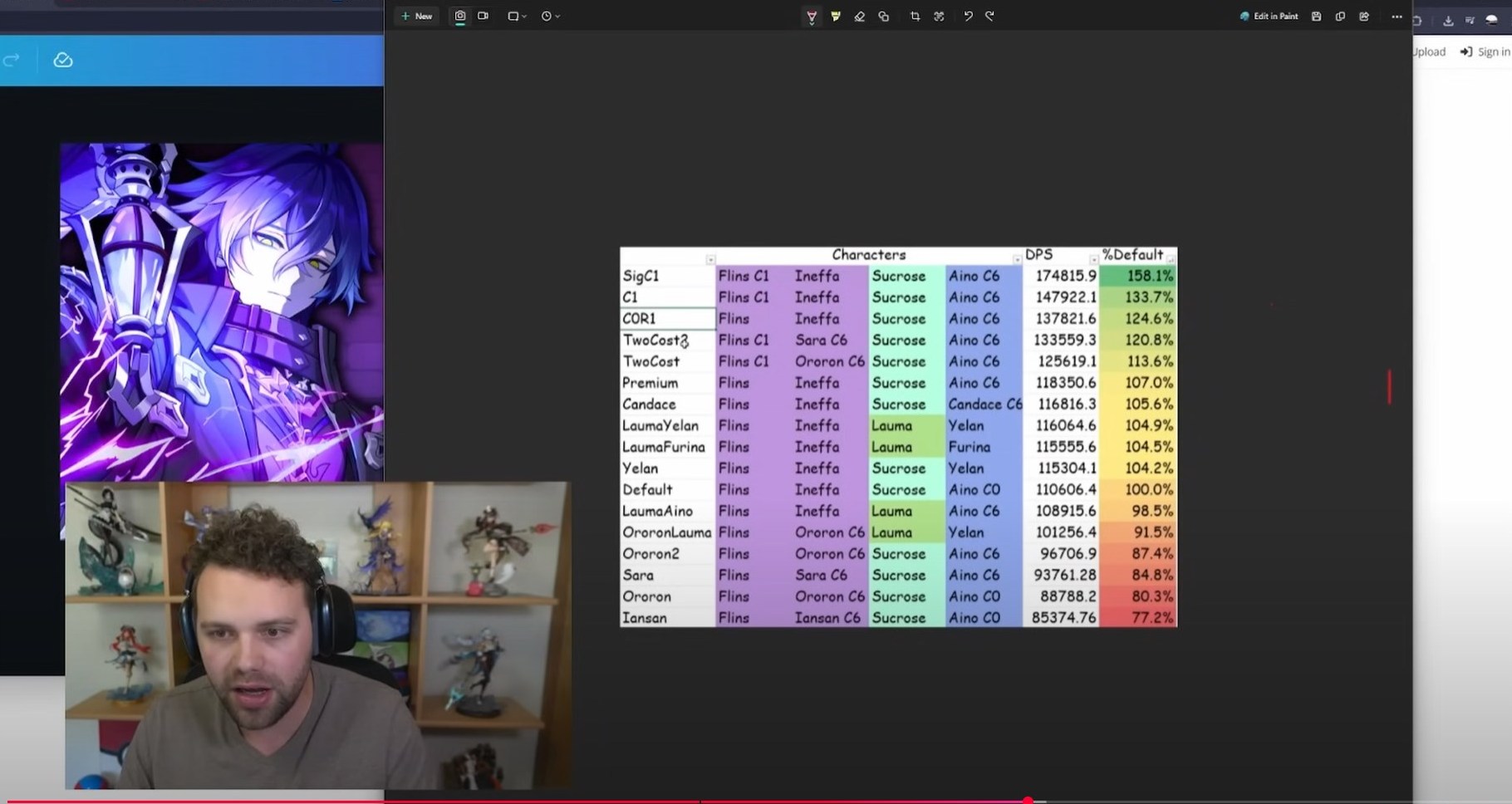
Task: Click the Premium row label
Action: click(650, 383)
